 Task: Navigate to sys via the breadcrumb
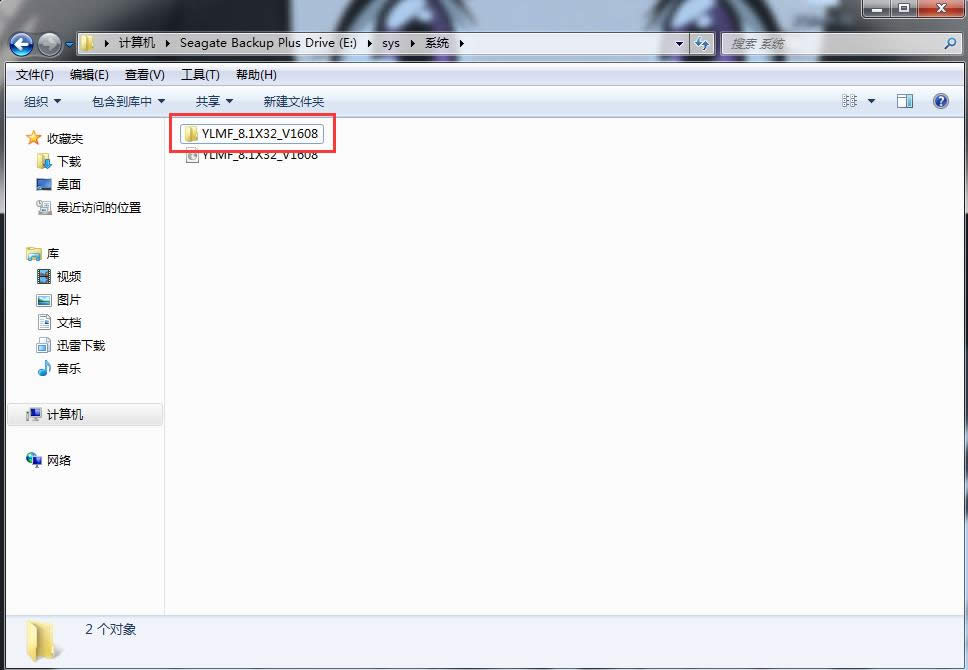391,43
